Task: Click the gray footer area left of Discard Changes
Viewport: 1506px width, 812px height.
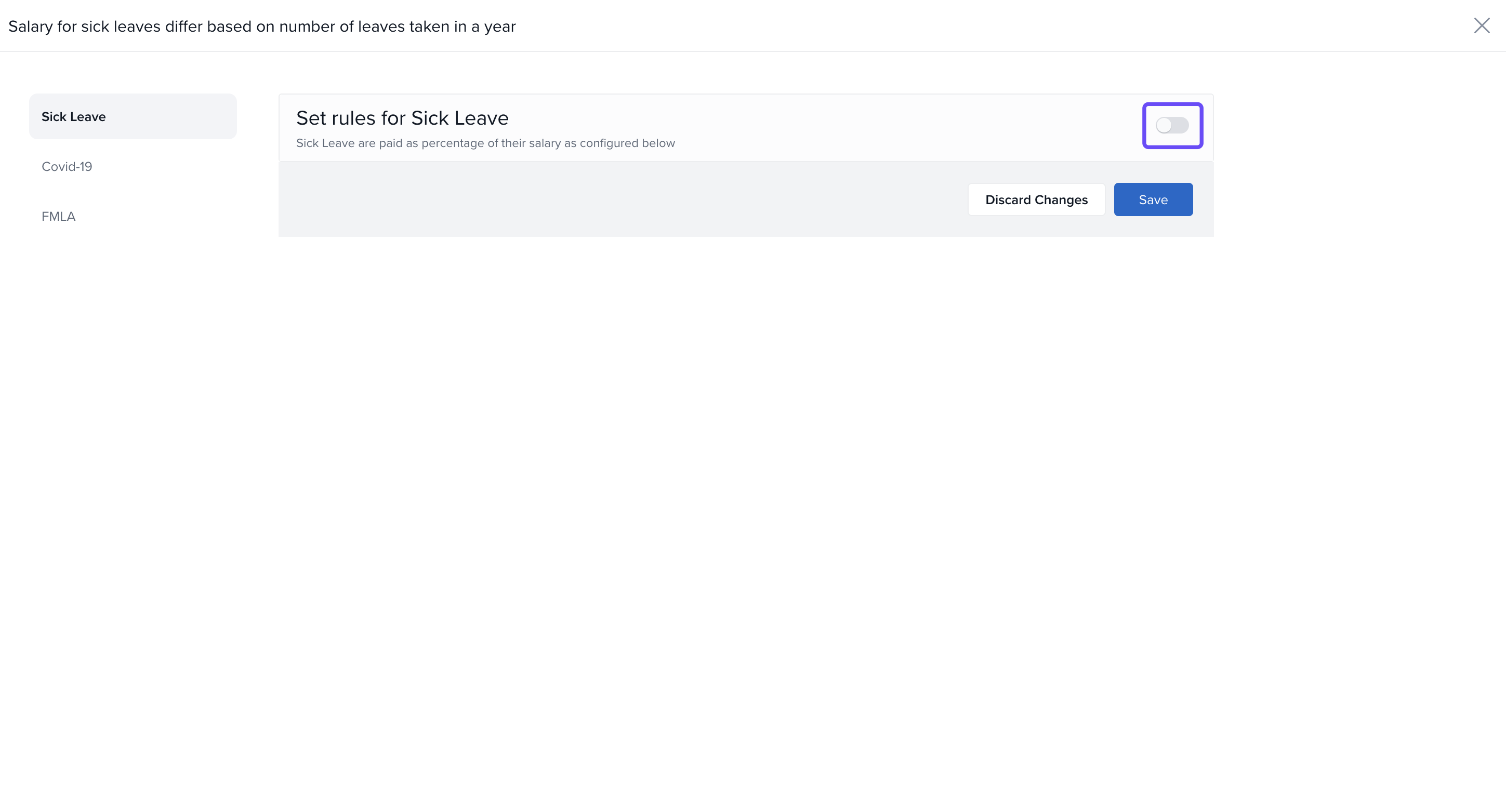Action: (619, 200)
